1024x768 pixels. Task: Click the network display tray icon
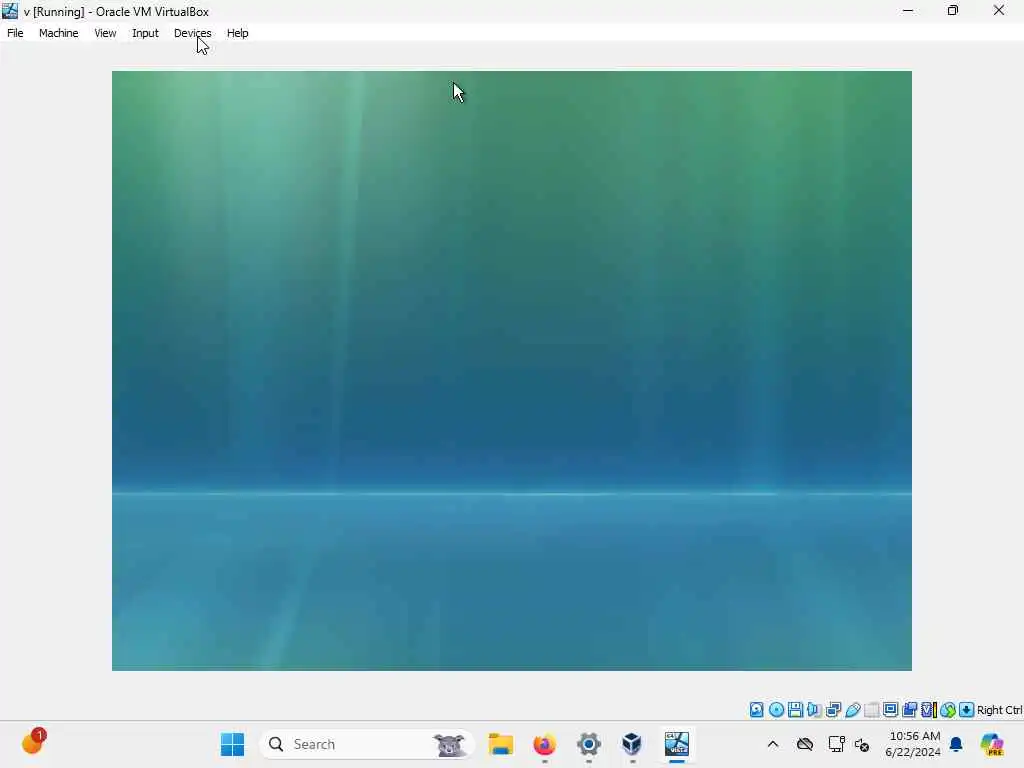click(837, 744)
